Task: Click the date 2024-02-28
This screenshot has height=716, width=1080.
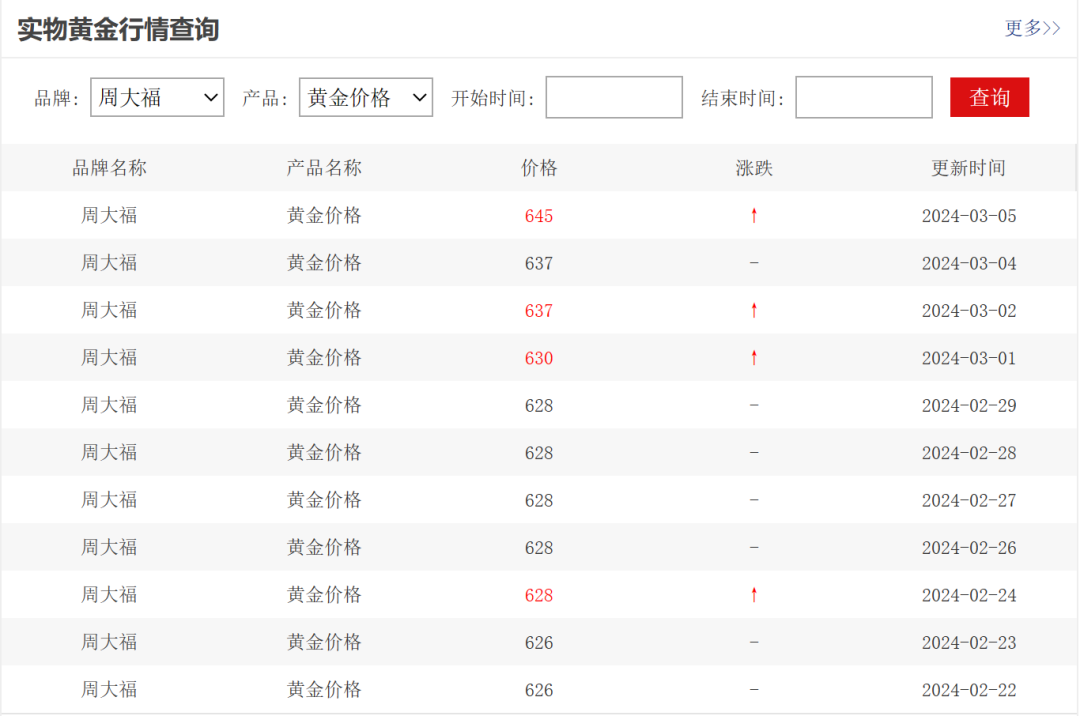Action: (969, 454)
